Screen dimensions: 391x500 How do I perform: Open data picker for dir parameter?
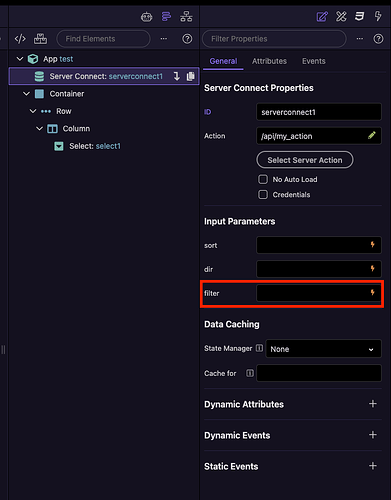tap(373, 269)
